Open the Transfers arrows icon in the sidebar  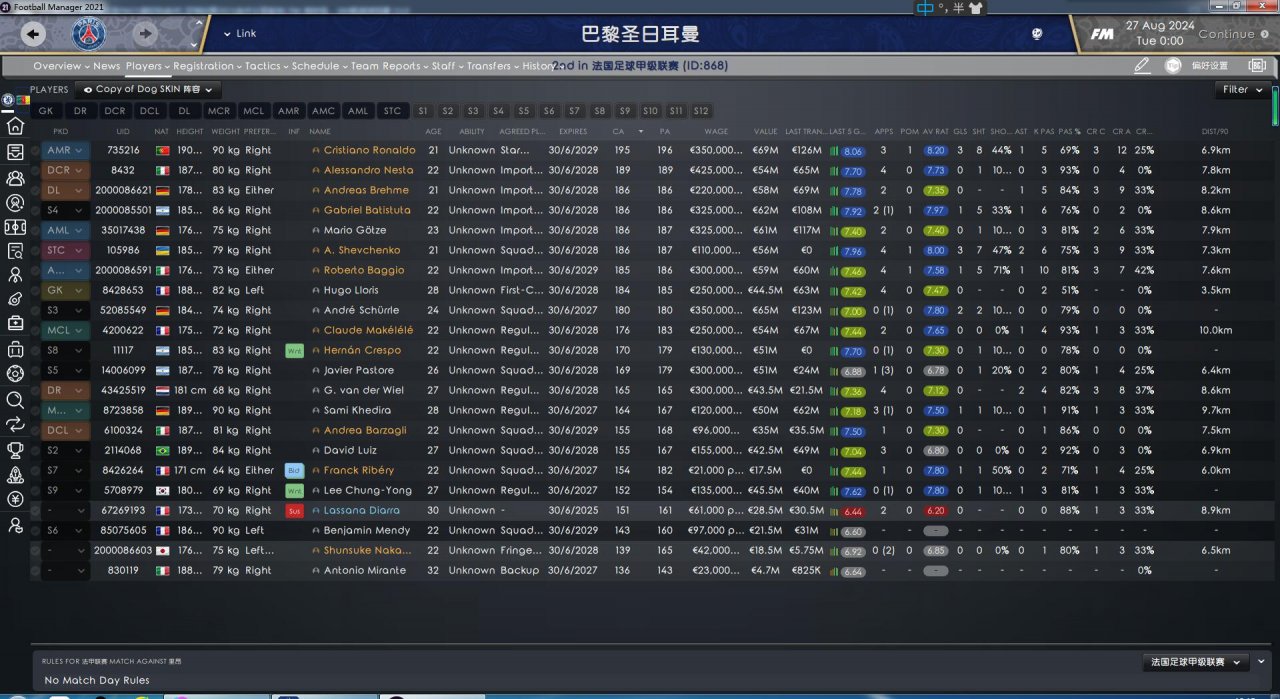(15, 424)
